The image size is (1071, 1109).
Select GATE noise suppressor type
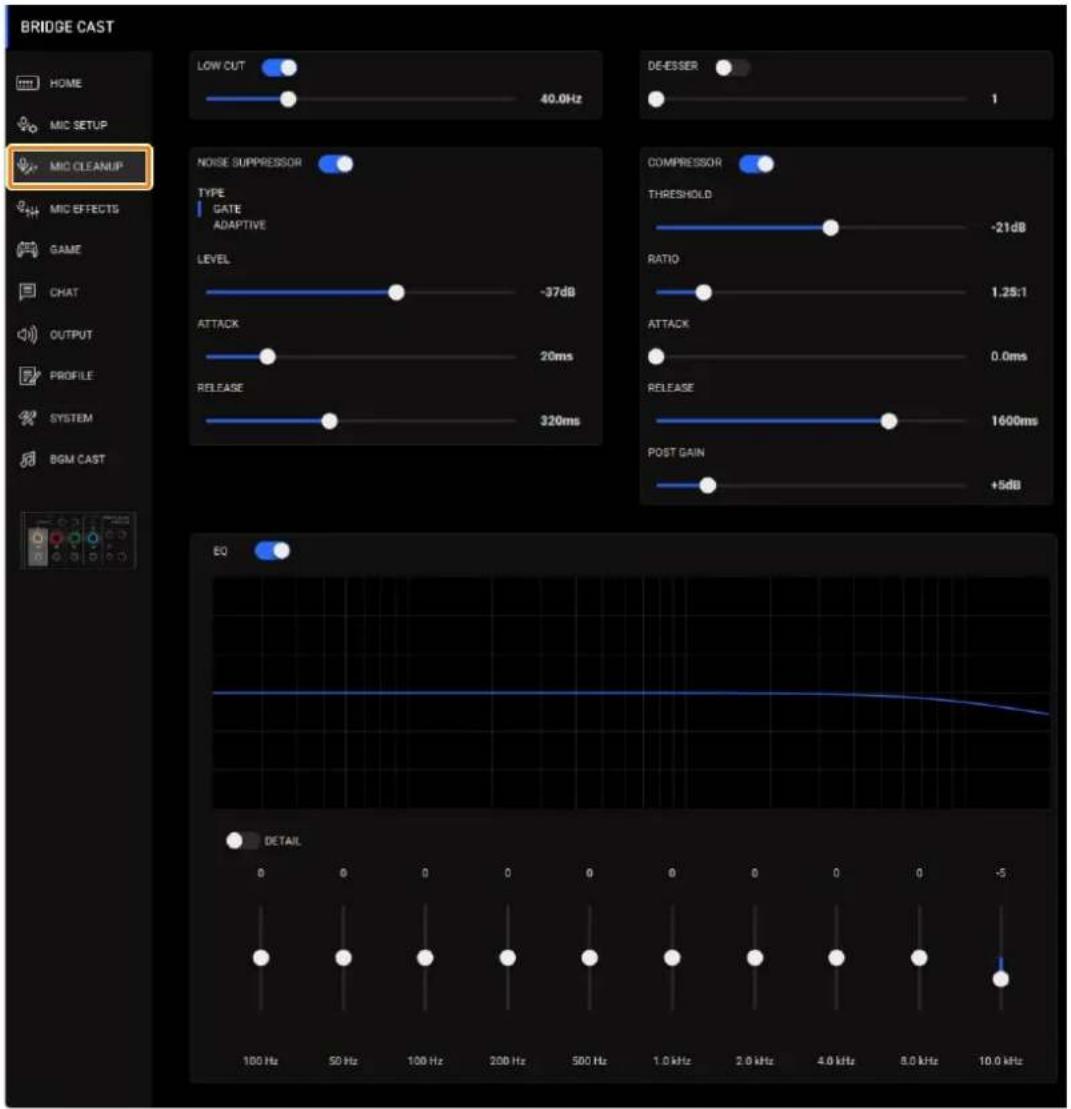227,209
